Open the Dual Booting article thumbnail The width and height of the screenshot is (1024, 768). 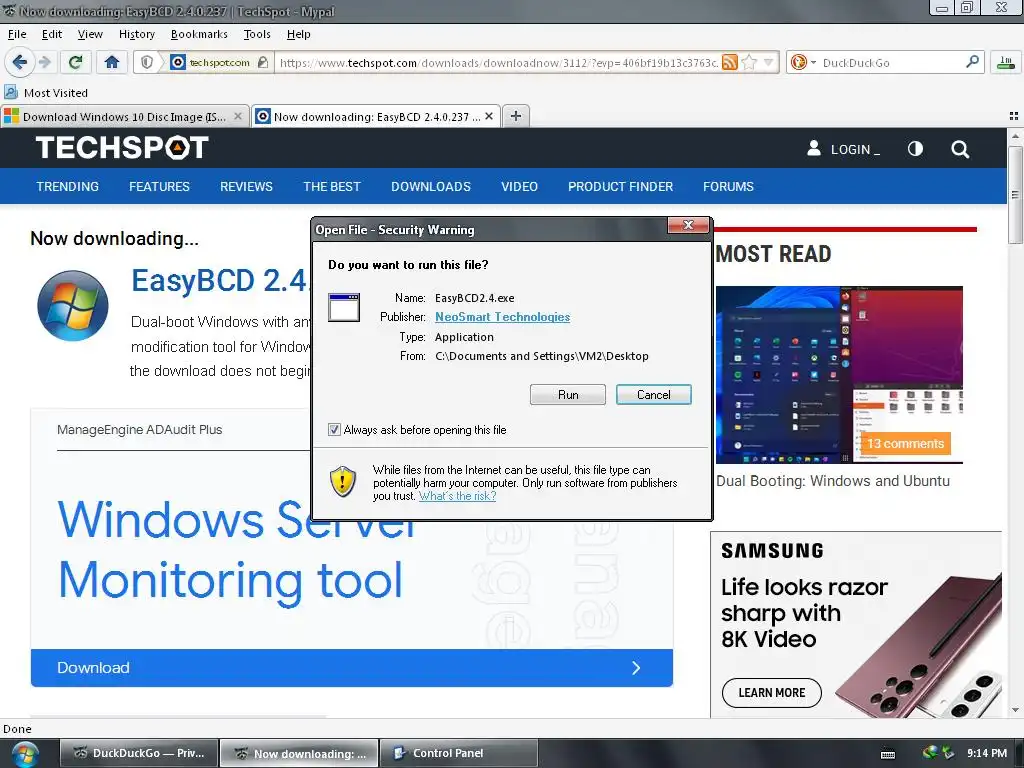839,374
